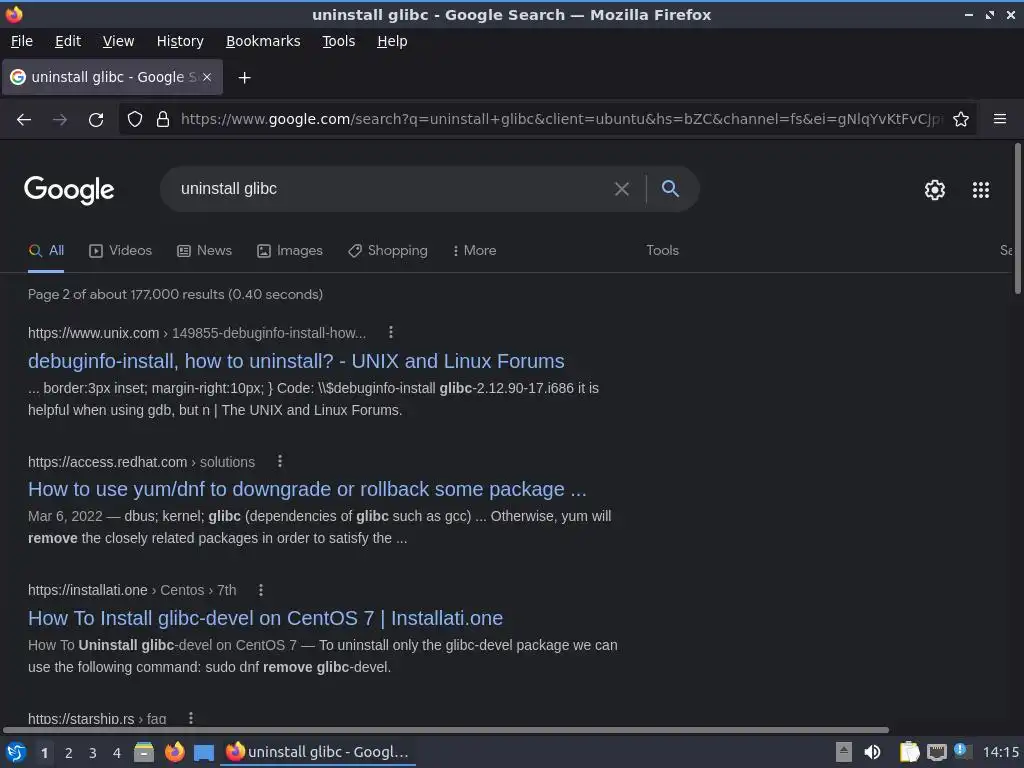Viewport: 1024px width, 768px height.
Task: Launch Firefox from taskbar launcher
Action: [x=174, y=752]
